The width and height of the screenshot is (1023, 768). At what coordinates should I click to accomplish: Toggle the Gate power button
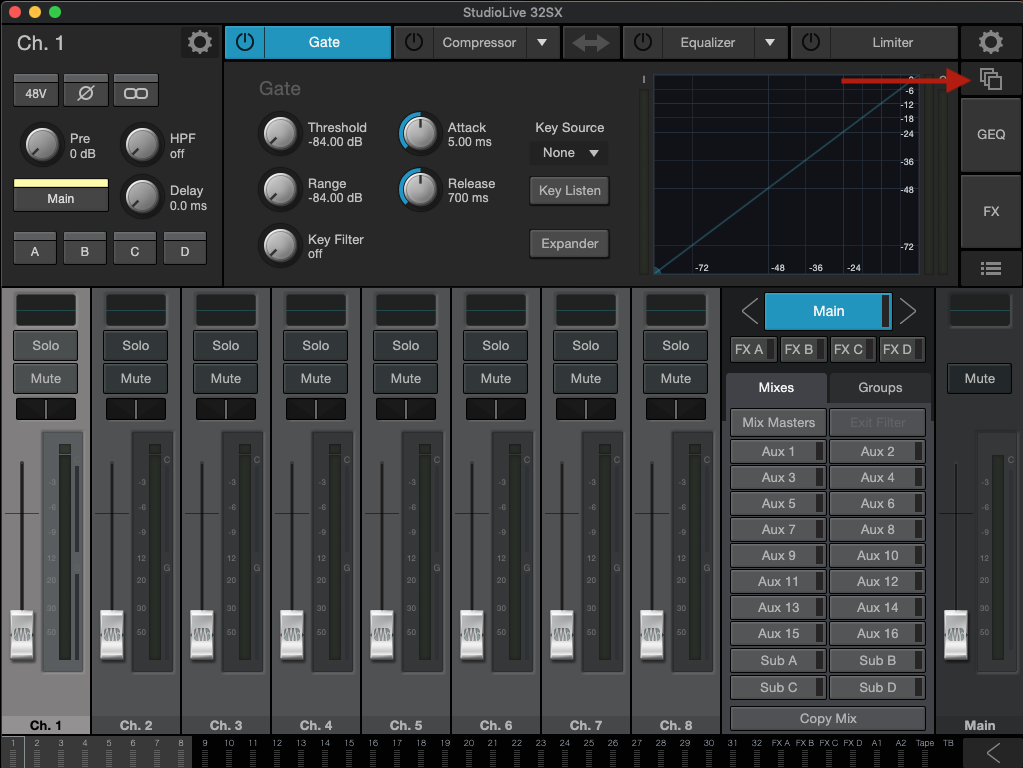[245, 42]
